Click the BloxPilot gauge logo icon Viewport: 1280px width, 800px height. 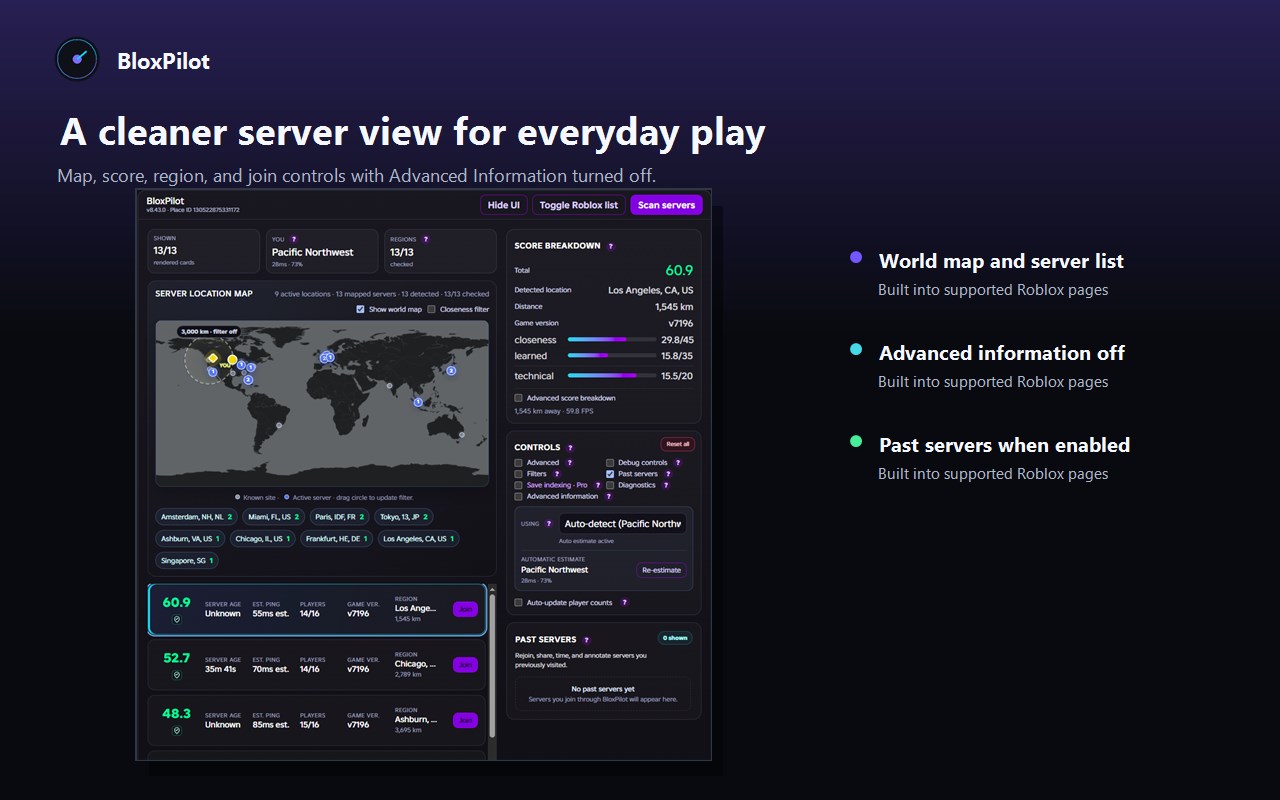click(x=77, y=59)
